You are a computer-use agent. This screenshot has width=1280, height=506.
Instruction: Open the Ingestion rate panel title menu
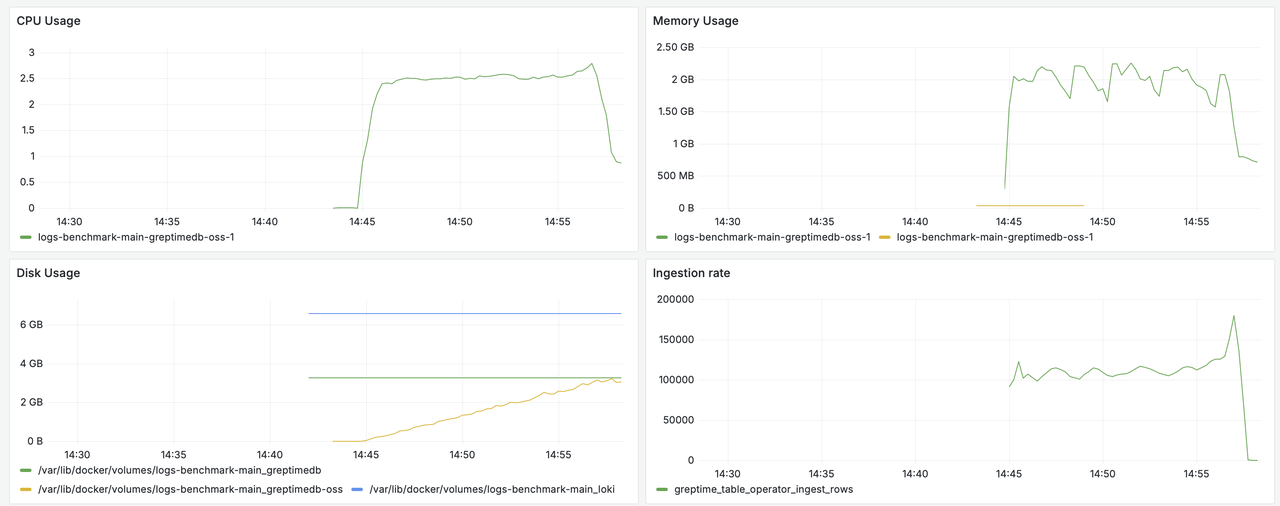pyautogui.click(x=691, y=273)
